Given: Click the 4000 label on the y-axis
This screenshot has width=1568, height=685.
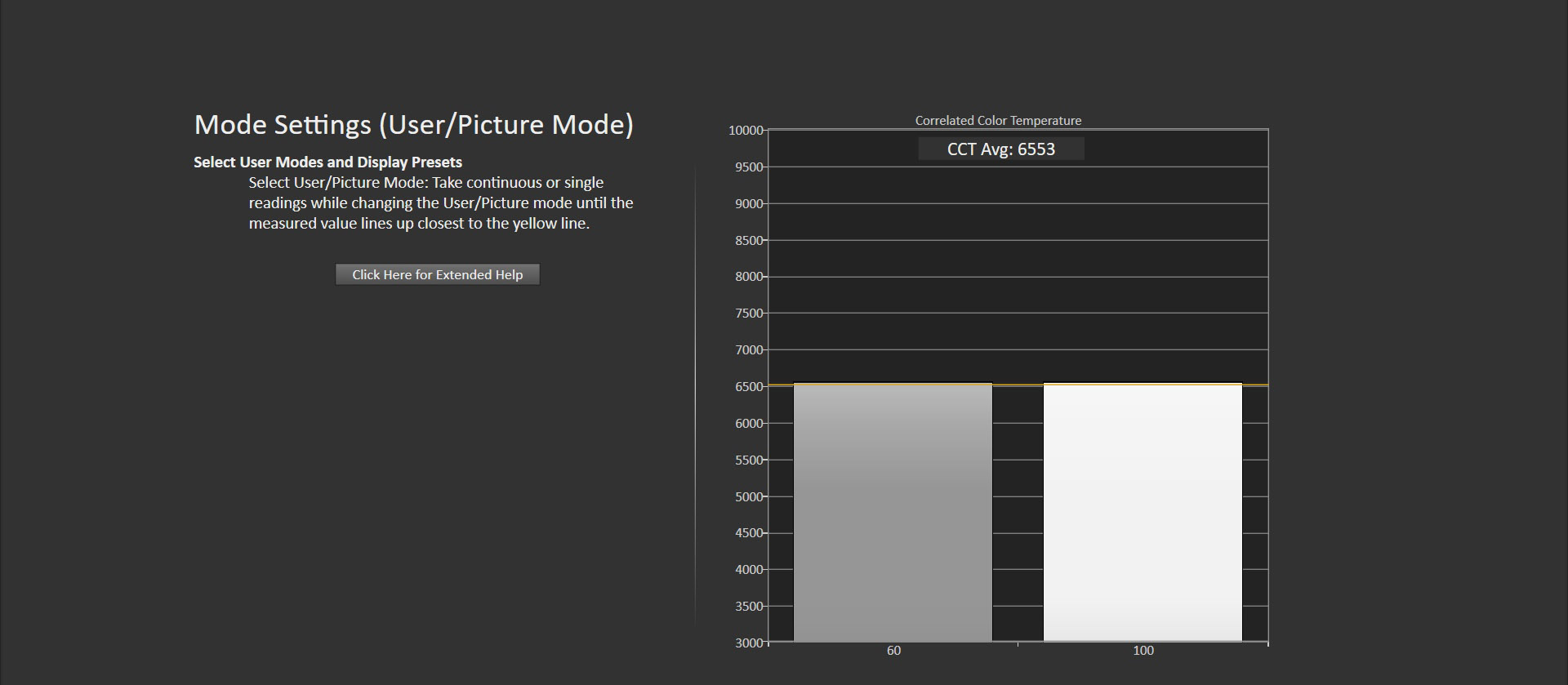Looking at the screenshot, I should (748, 570).
